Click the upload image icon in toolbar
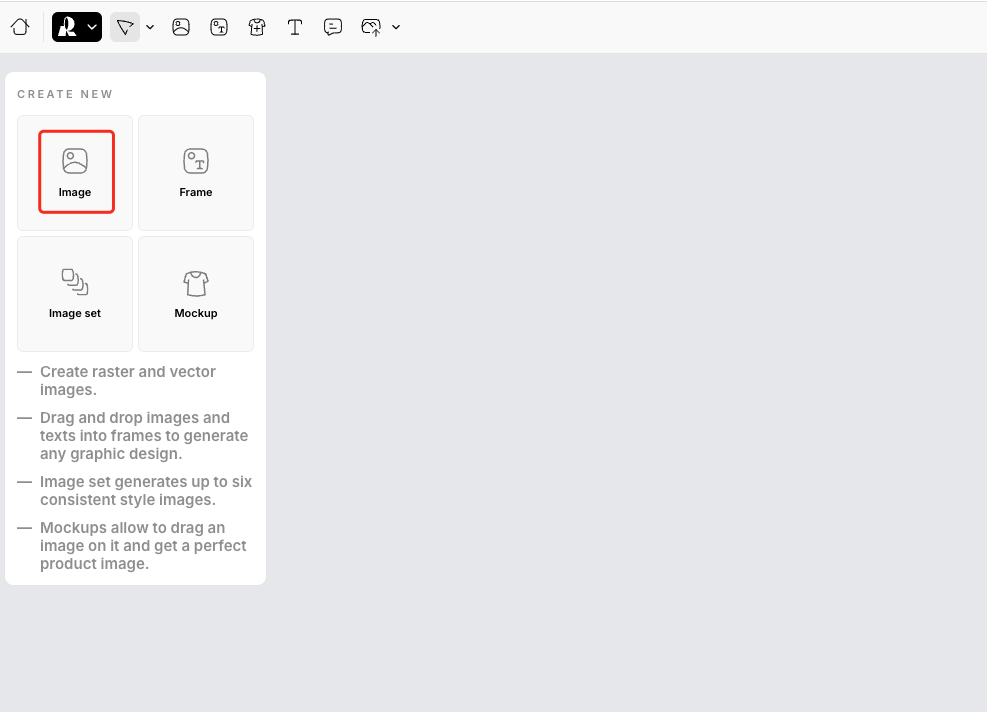987x712 pixels. (371, 27)
